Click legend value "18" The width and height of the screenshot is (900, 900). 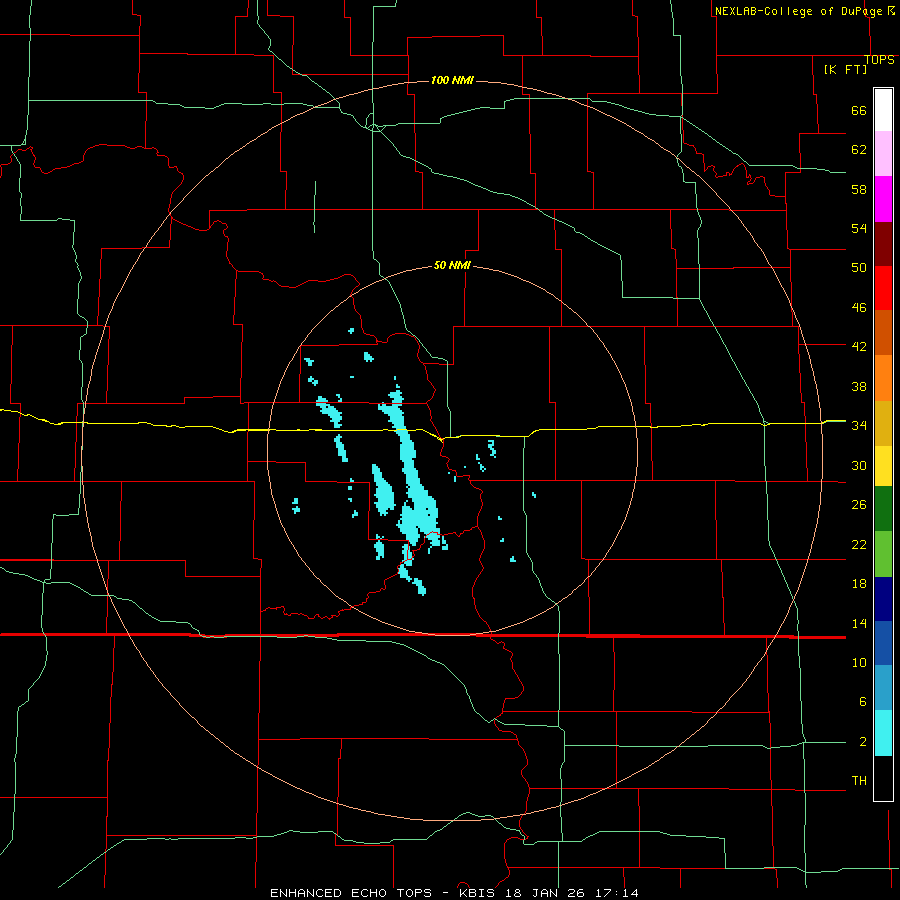pyautogui.click(x=859, y=584)
